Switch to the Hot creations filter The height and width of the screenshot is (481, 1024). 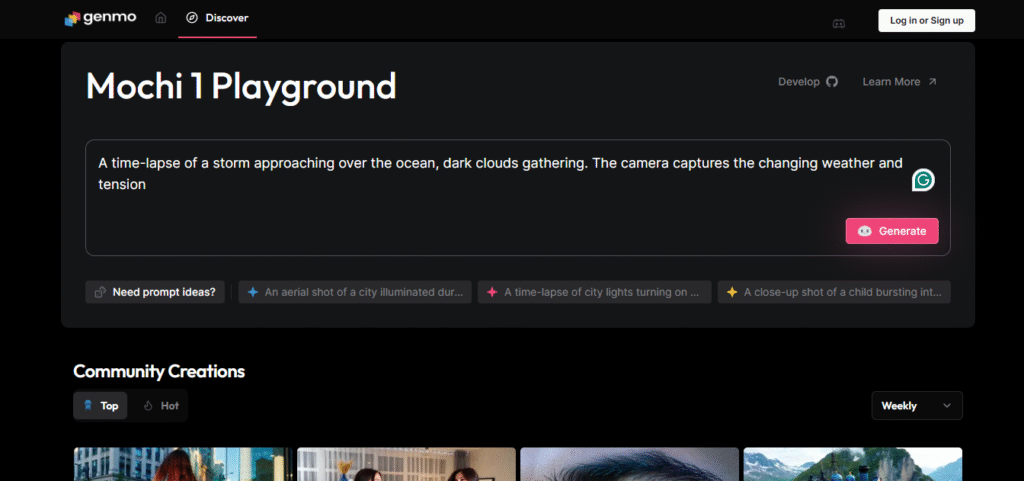[161, 406]
